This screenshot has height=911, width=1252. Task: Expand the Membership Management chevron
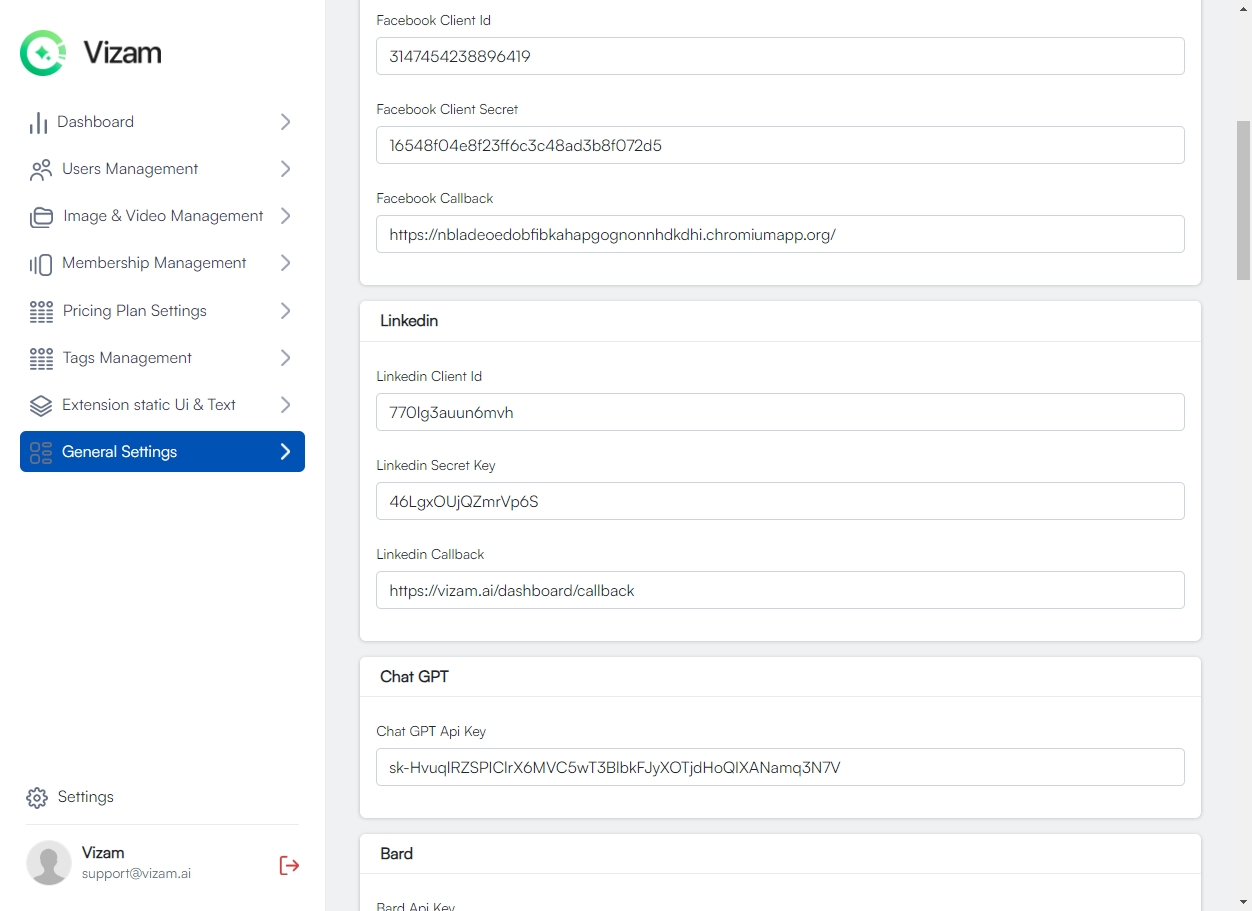(286, 263)
